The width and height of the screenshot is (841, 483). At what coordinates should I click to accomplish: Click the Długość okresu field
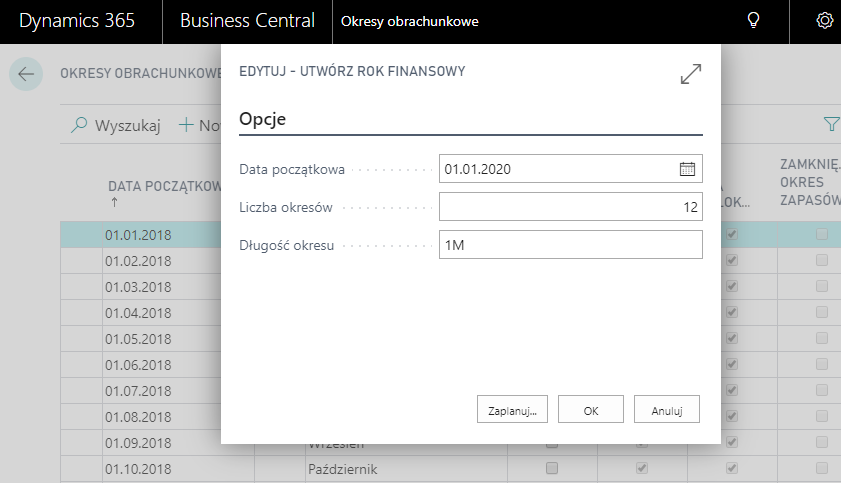pyautogui.click(x=571, y=245)
